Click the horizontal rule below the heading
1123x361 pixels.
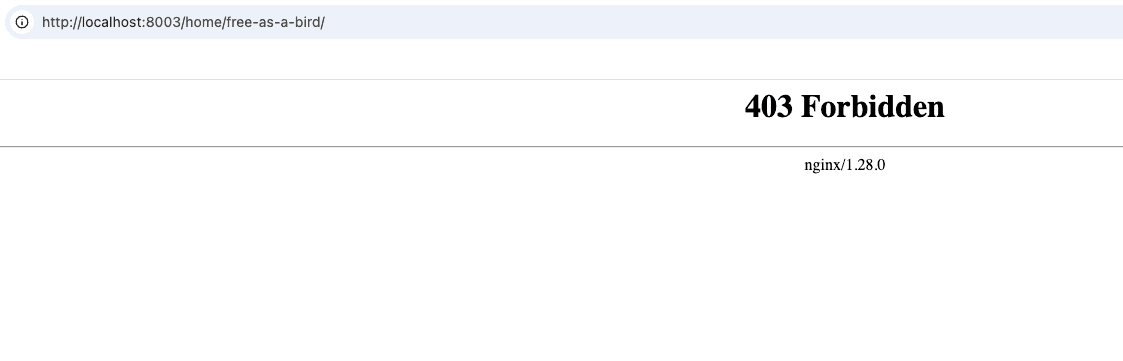(562, 146)
